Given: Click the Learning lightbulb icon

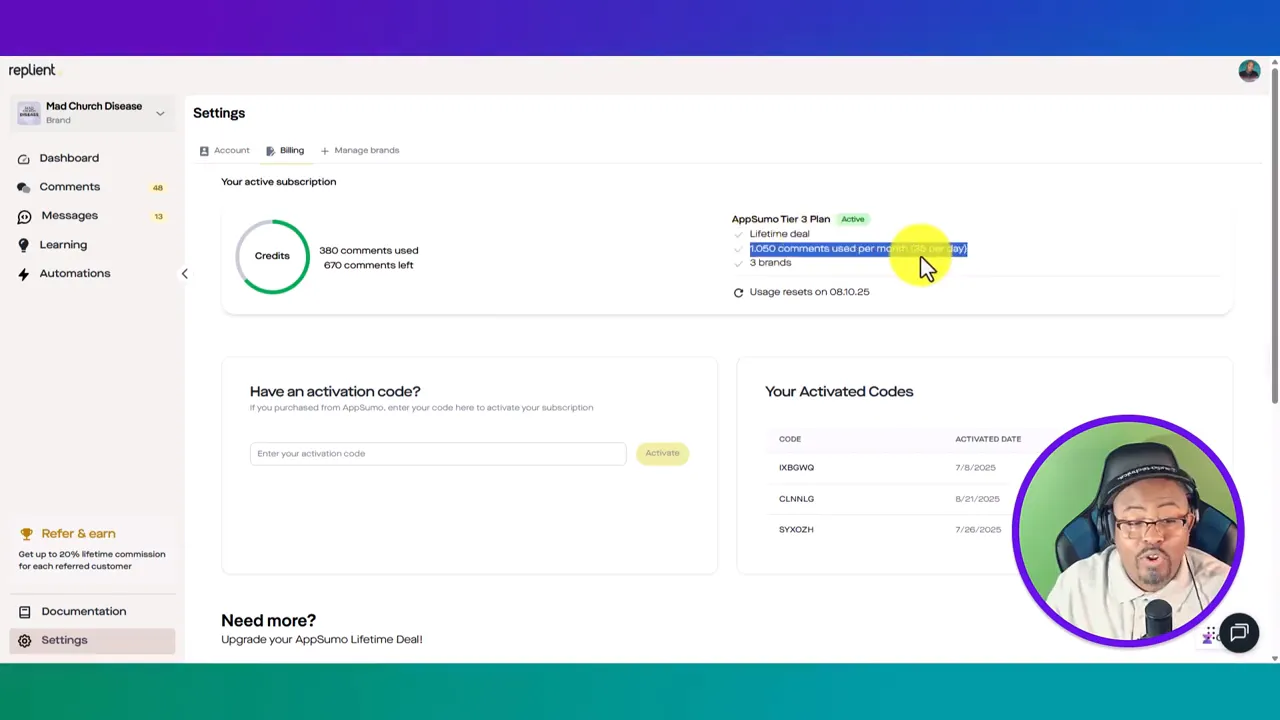Looking at the screenshot, I should 24,245.
